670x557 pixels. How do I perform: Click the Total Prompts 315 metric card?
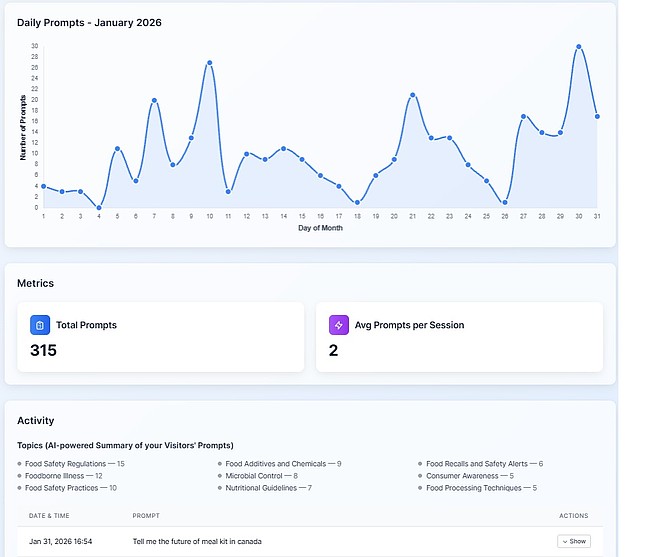pos(160,337)
